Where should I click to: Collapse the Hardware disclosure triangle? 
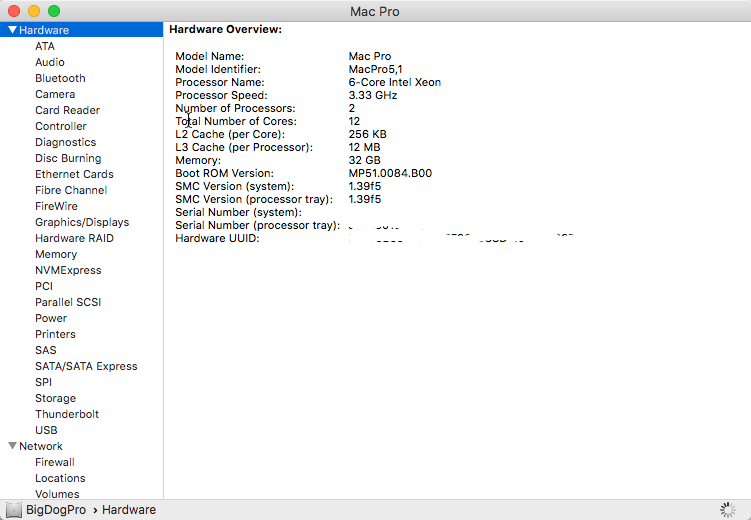click(12, 30)
